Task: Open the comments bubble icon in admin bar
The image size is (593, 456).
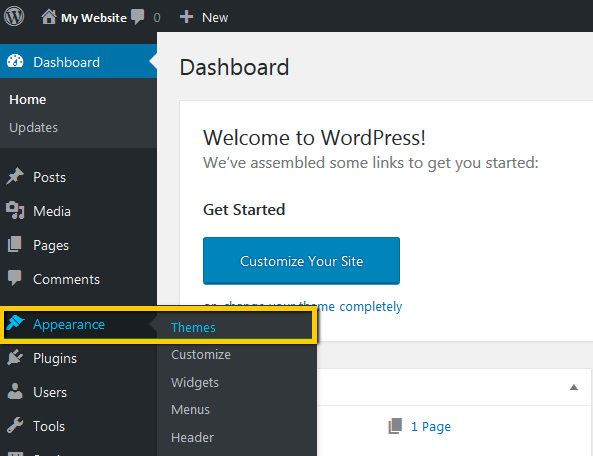Action: [x=138, y=17]
